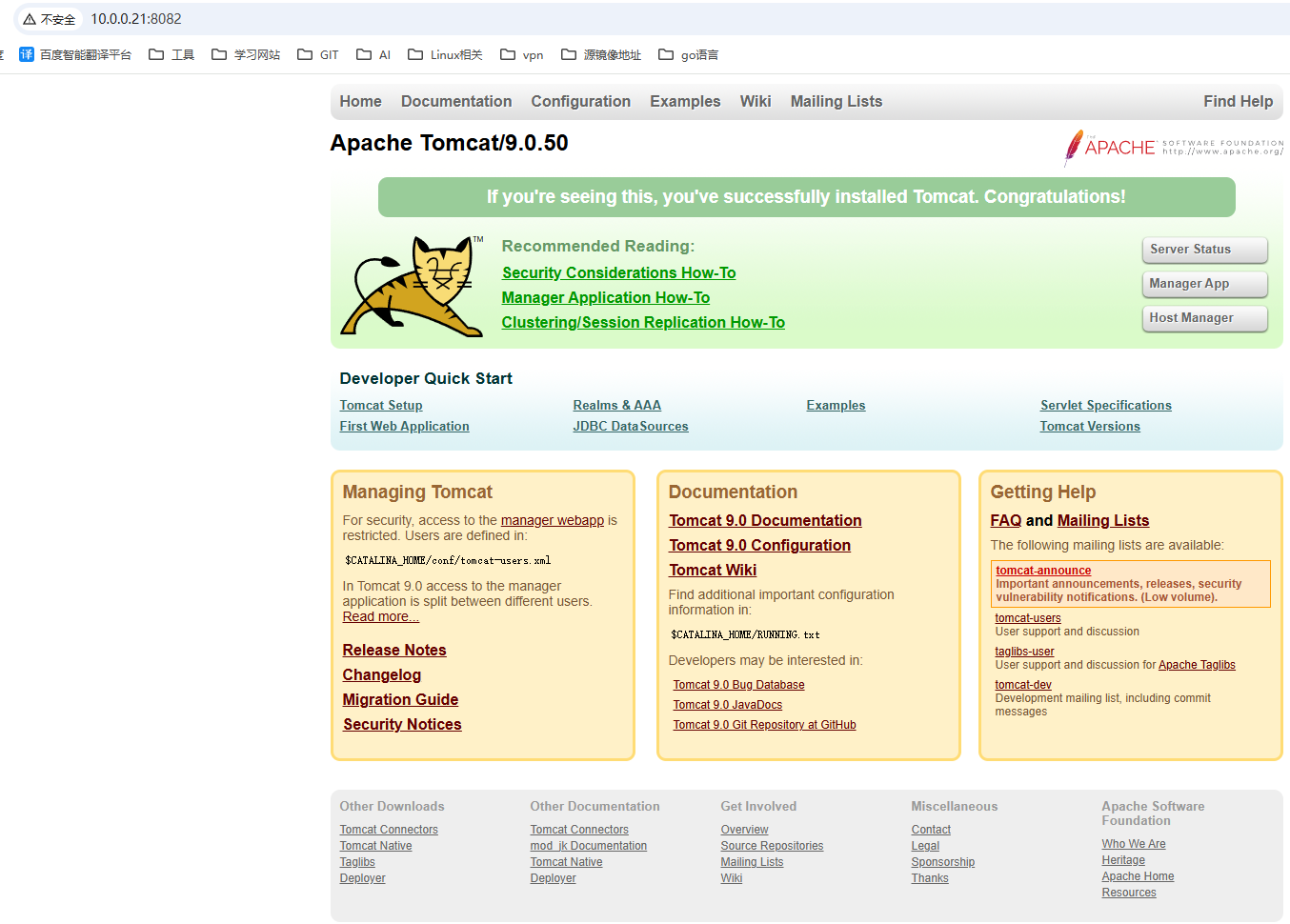Open FAQ link under Getting Help
The image size is (1290, 924).
[x=1005, y=521]
